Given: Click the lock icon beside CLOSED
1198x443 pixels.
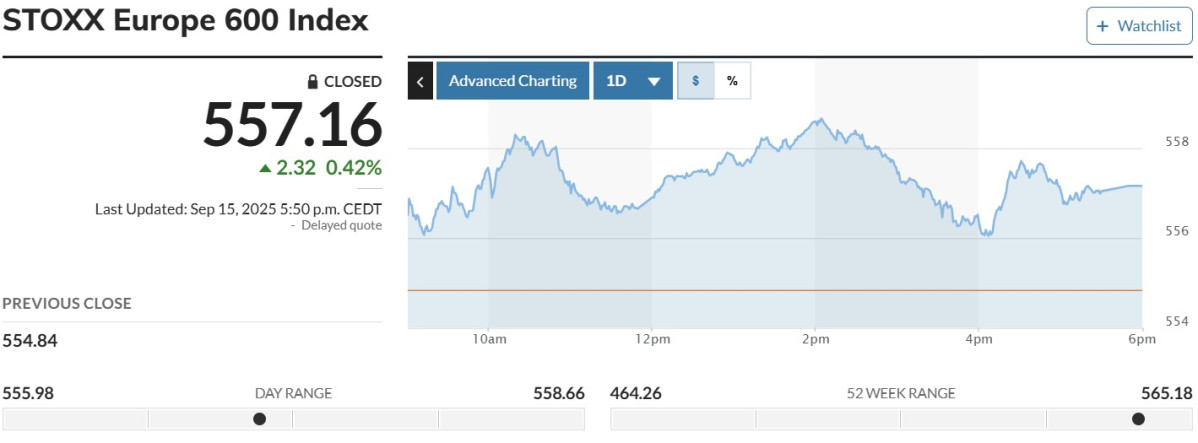Looking at the screenshot, I should tap(312, 82).
